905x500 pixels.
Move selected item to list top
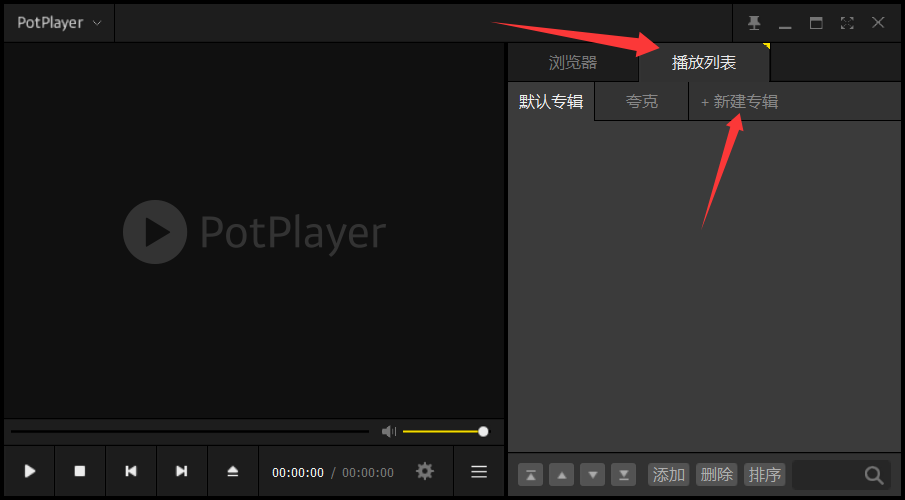point(530,475)
